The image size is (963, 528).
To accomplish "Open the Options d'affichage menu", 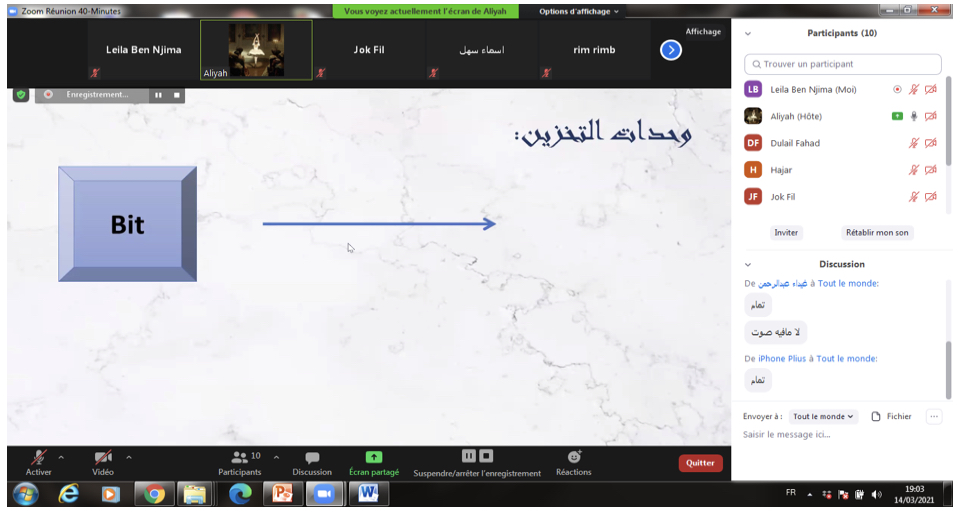I will click(579, 12).
